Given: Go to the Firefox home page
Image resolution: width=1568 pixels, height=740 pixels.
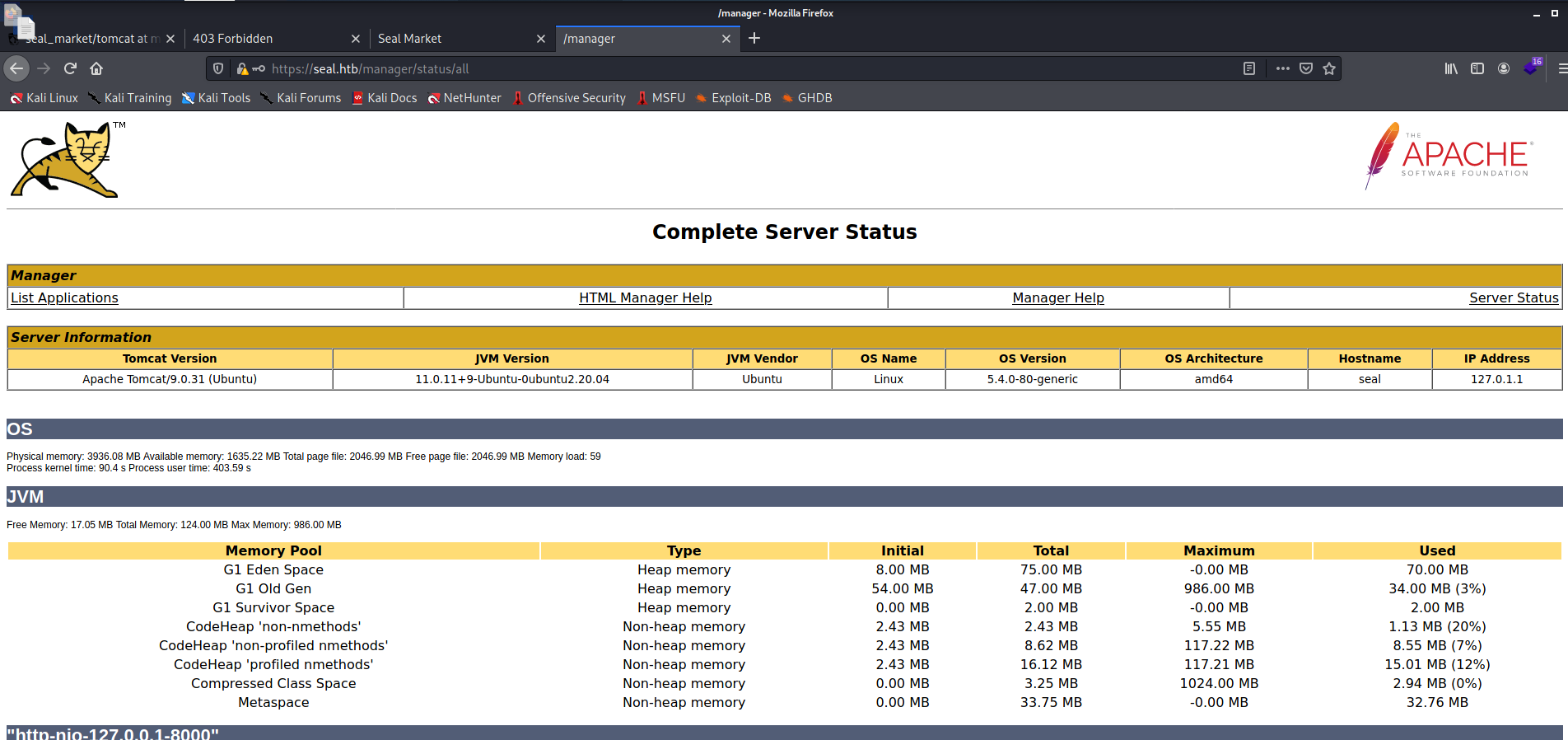Looking at the screenshot, I should click(x=96, y=68).
